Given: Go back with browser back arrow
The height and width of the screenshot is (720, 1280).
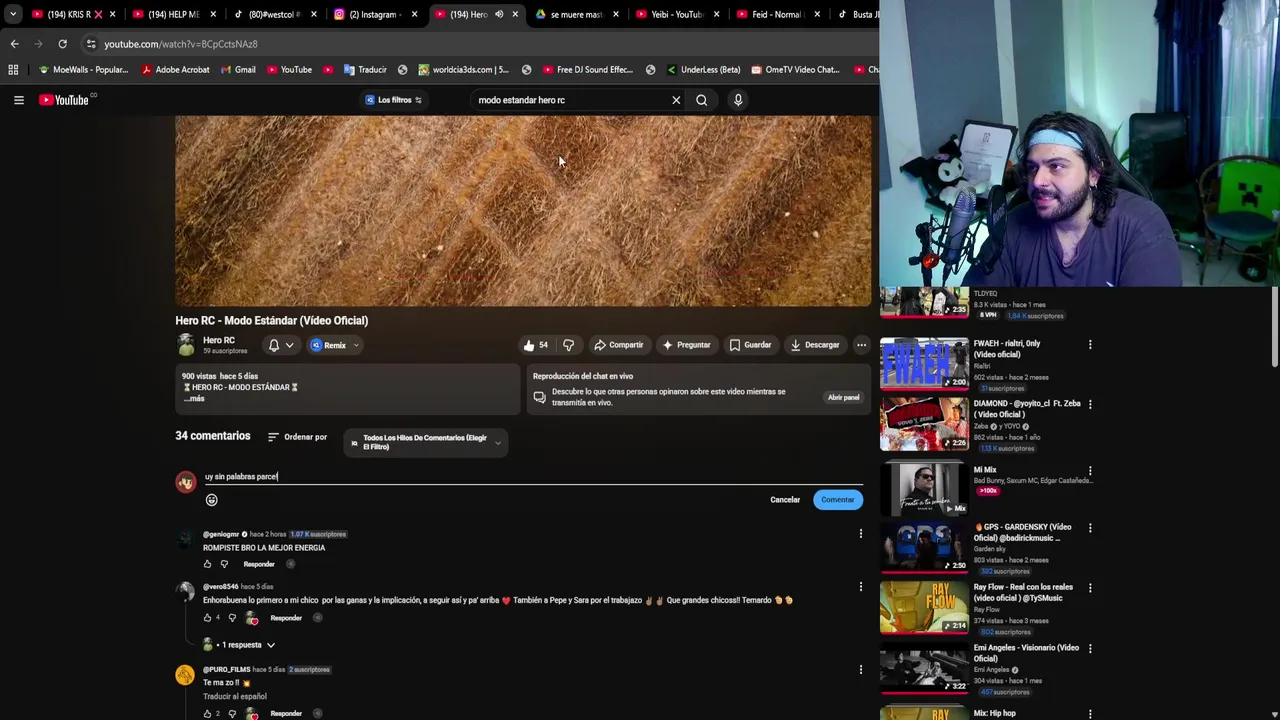Looking at the screenshot, I should [14, 44].
